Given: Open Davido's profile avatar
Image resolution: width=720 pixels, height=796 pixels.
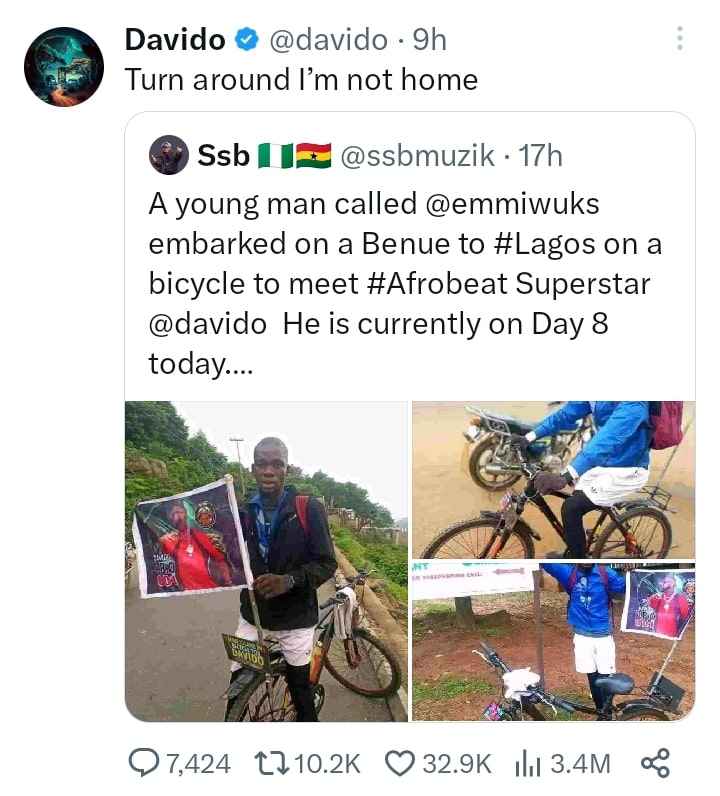Looking at the screenshot, I should click(x=64, y=67).
